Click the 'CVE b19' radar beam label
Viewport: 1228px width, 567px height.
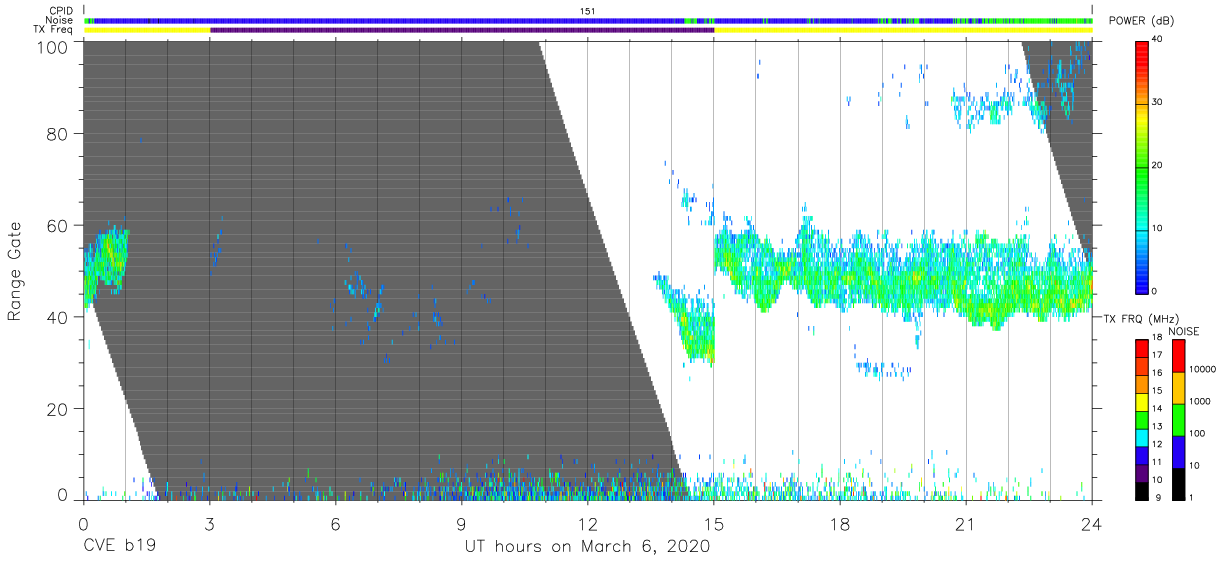[119, 547]
